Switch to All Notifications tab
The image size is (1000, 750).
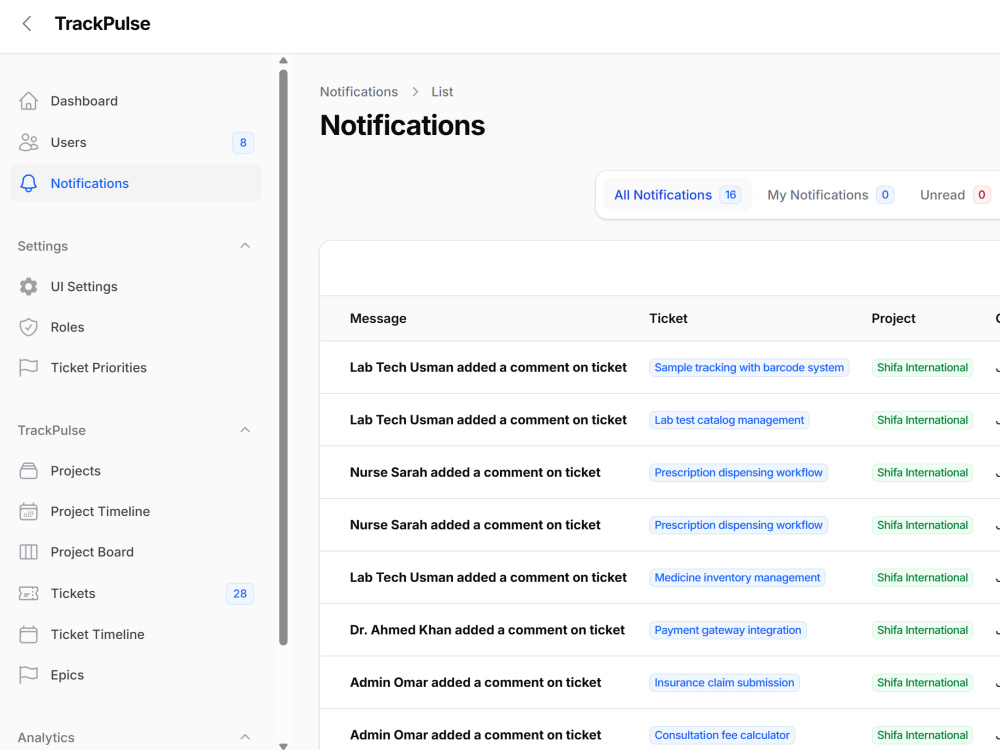coord(677,195)
